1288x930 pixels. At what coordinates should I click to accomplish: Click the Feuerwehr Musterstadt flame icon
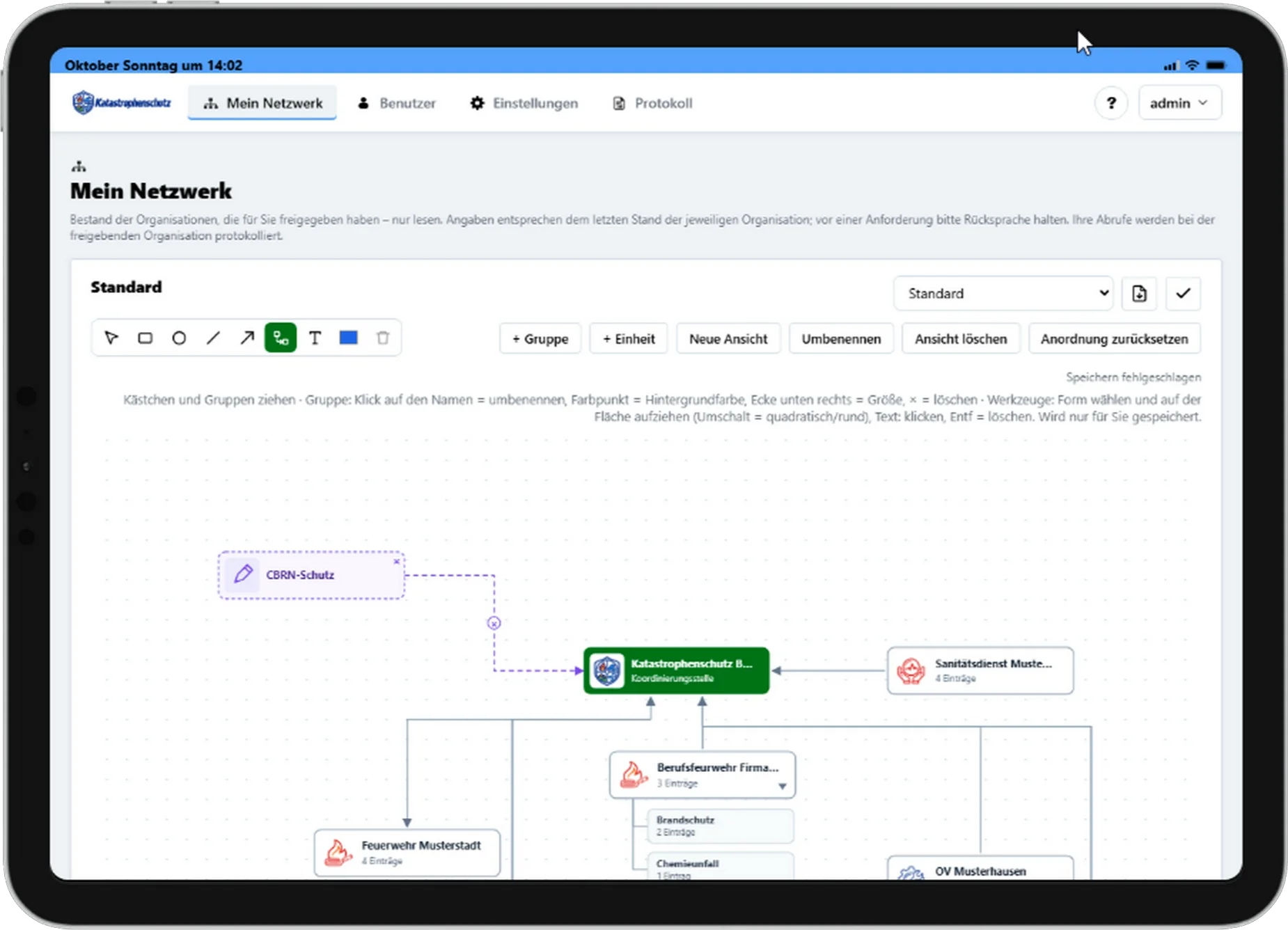click(x=338, y=853)
